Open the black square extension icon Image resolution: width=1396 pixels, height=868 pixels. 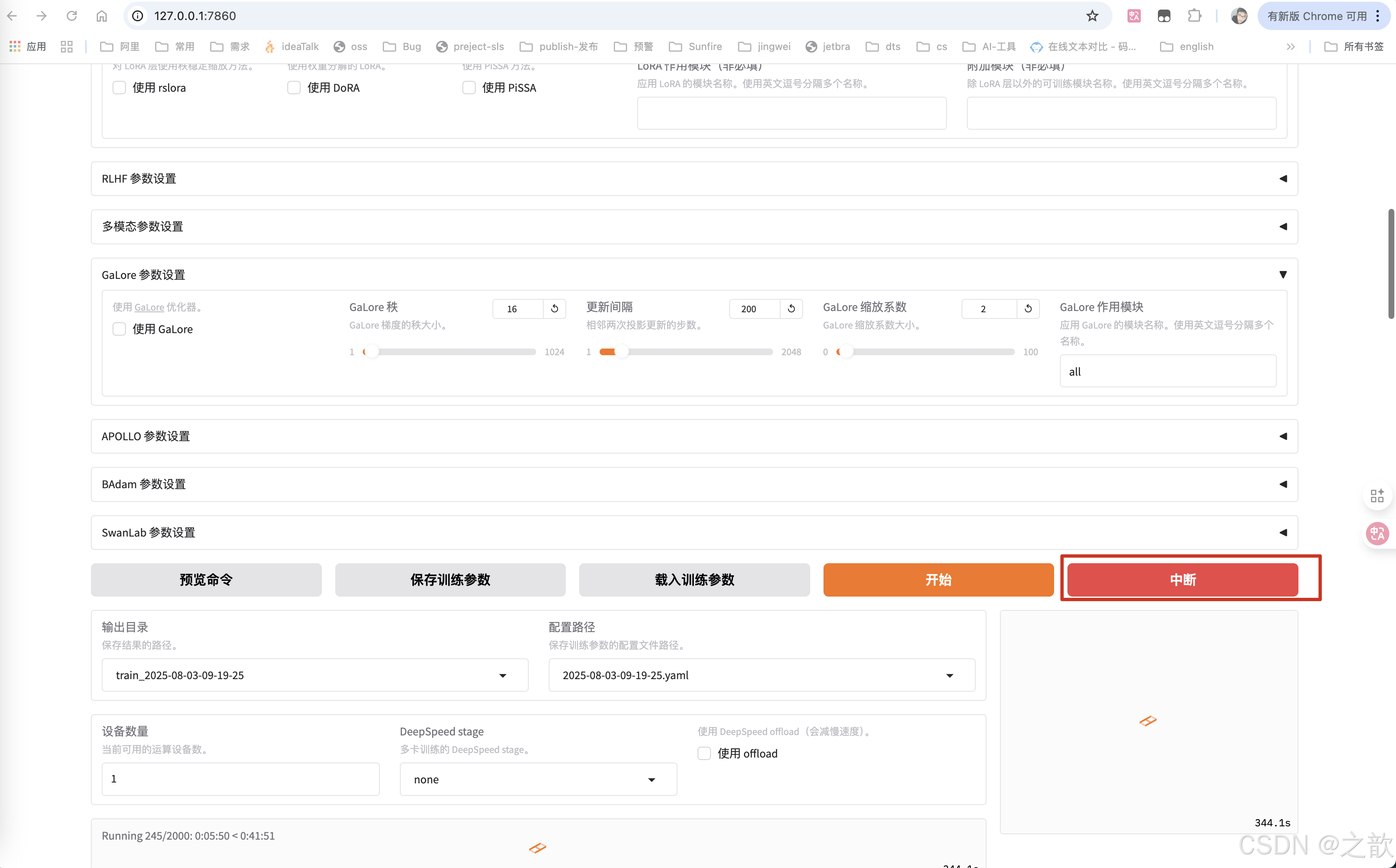[1163, 15]
